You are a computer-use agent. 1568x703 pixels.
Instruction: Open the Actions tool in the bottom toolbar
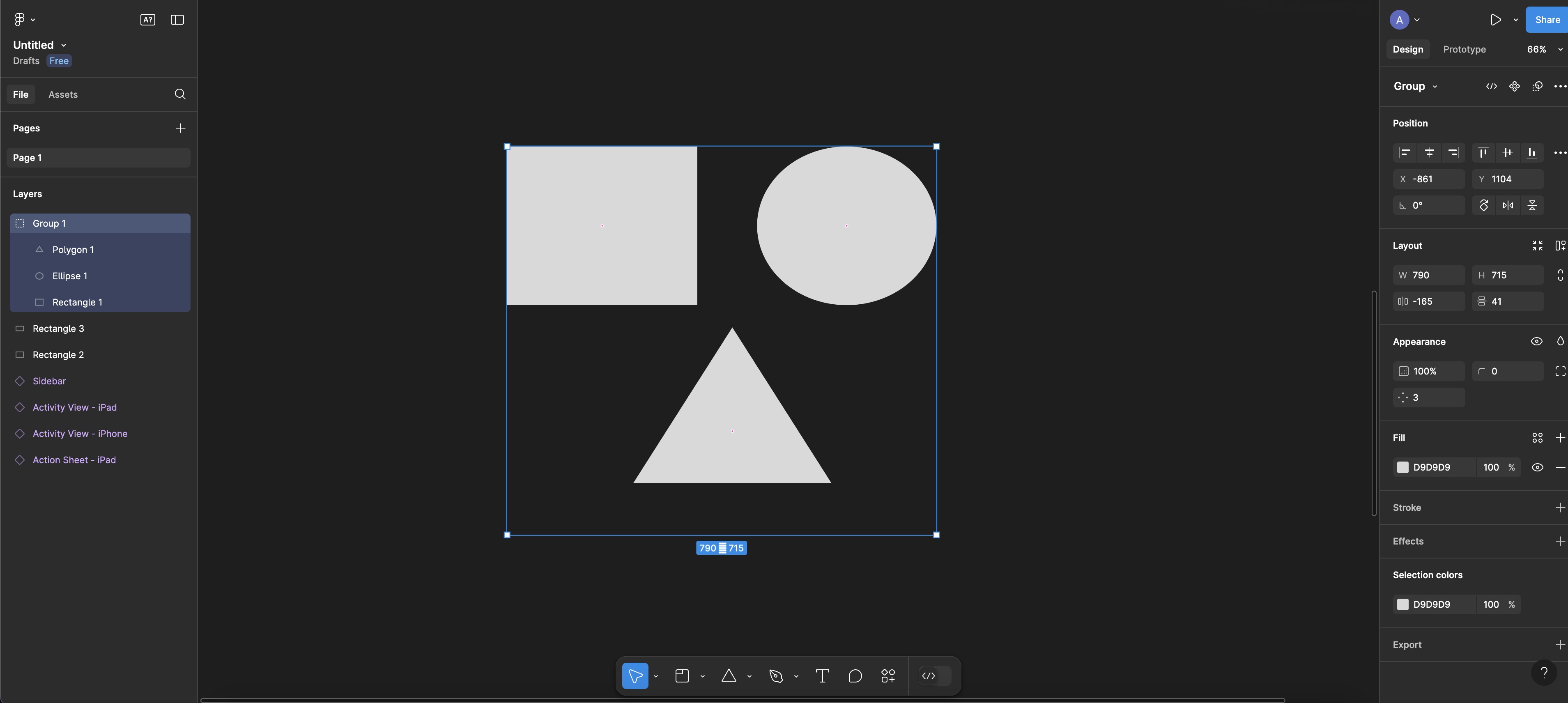(888, 675)
